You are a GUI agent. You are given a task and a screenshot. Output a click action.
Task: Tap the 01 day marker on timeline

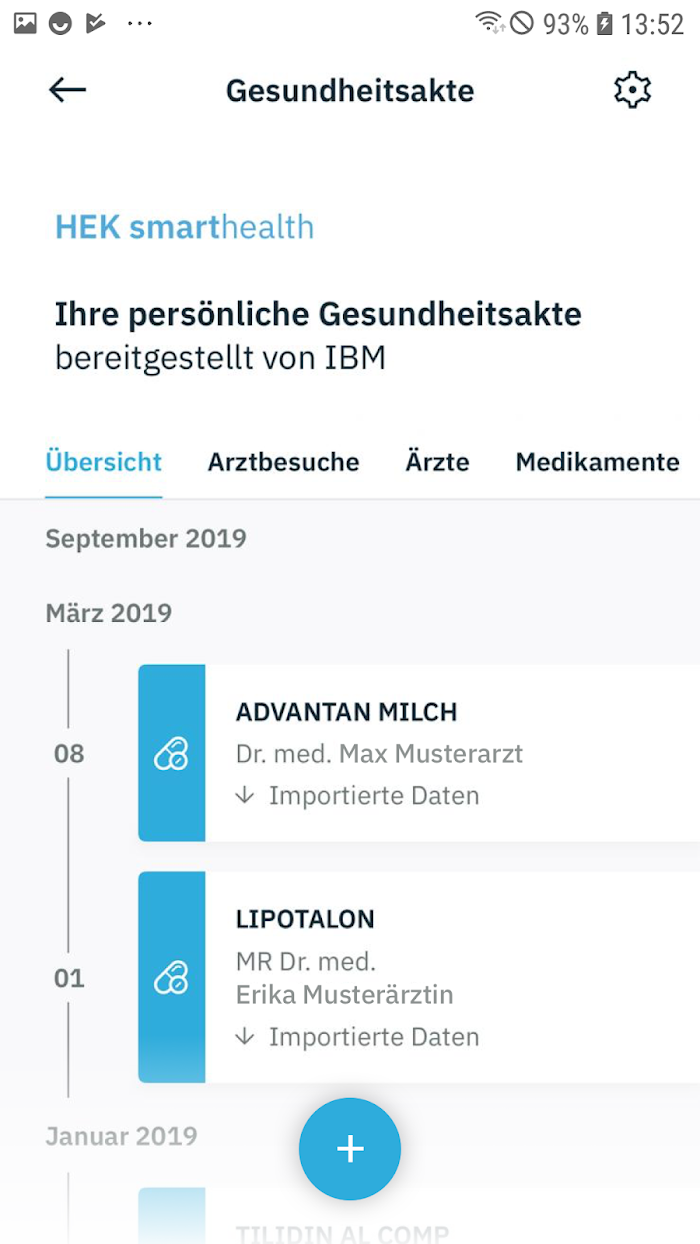point(69,977)
